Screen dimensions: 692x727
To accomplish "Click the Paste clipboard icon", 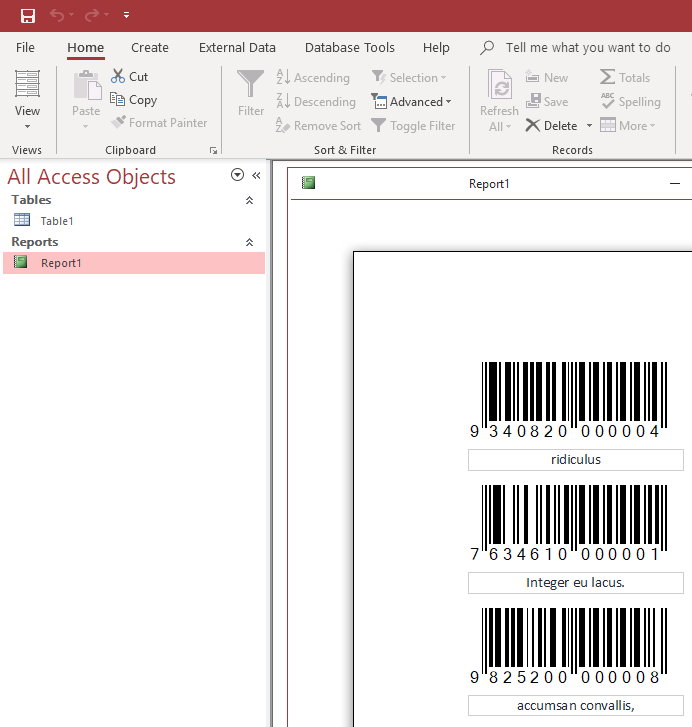I will coord(87,85).
